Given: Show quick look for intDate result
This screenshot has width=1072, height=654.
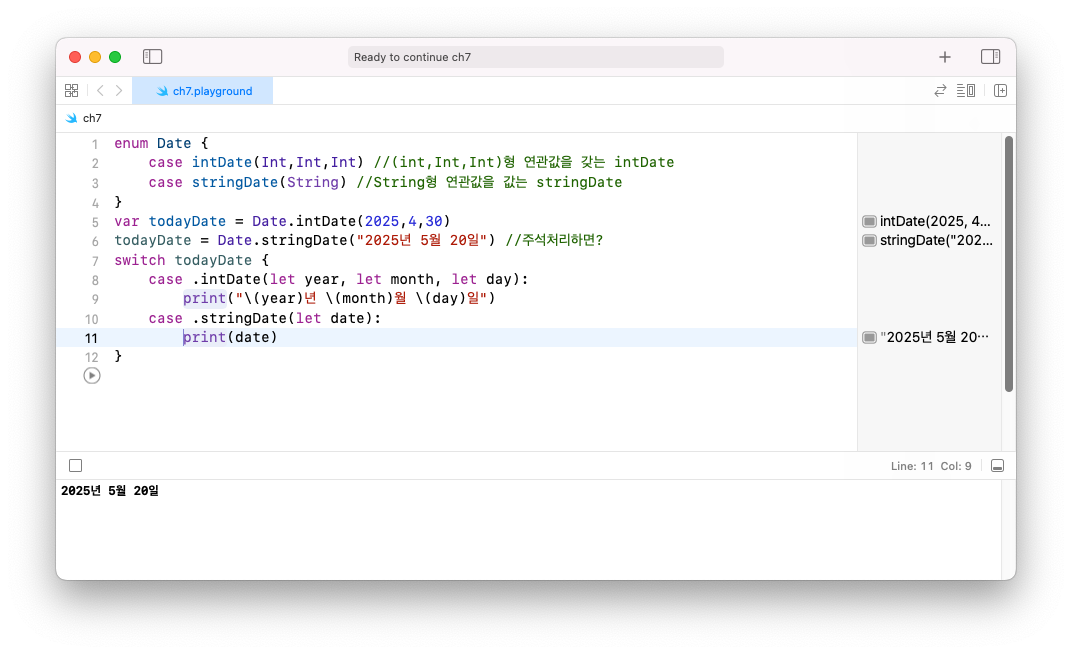Looking at the screenshot, I should click(x=869, y=221).
